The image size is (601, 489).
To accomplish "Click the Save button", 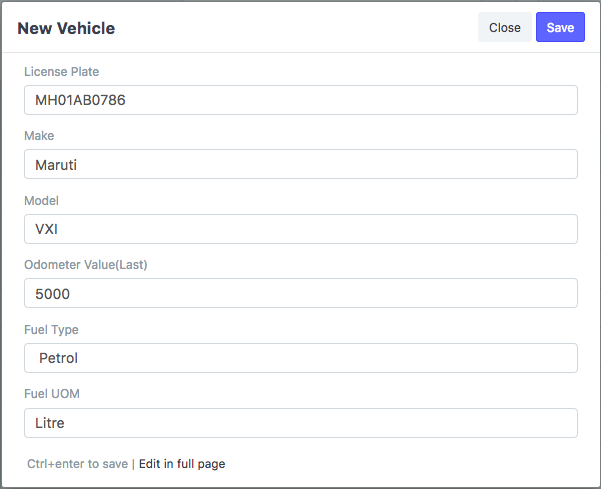I will tap(560, 28).
